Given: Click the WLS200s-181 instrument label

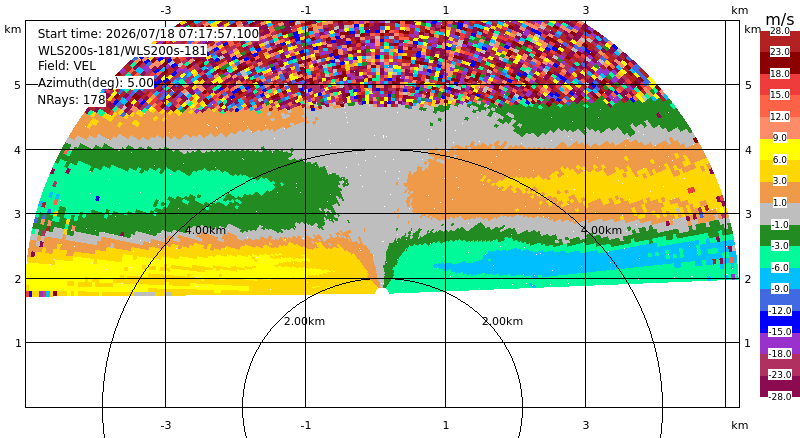Looking at the screenshot, I should (x=122, y=50).
